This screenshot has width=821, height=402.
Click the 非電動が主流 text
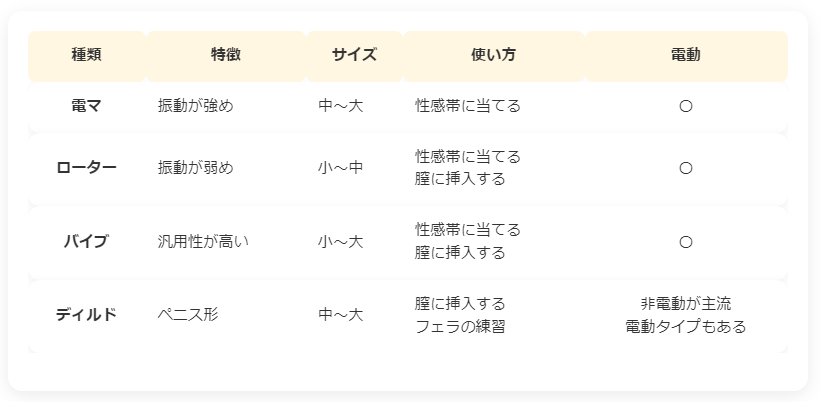coord(686,304)
